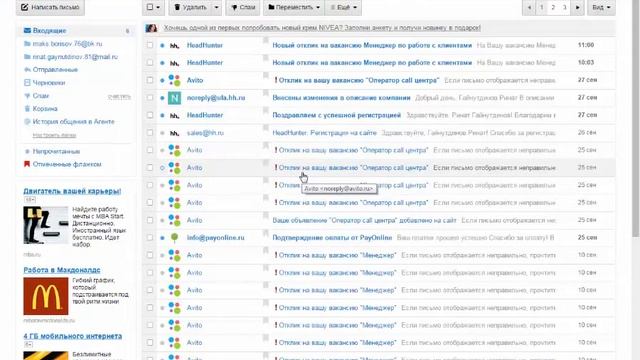Image resolution: width=640 pixels, height=360 pixels.
Task: Flag the info@payonline.ru email
Action: (265, 233)
